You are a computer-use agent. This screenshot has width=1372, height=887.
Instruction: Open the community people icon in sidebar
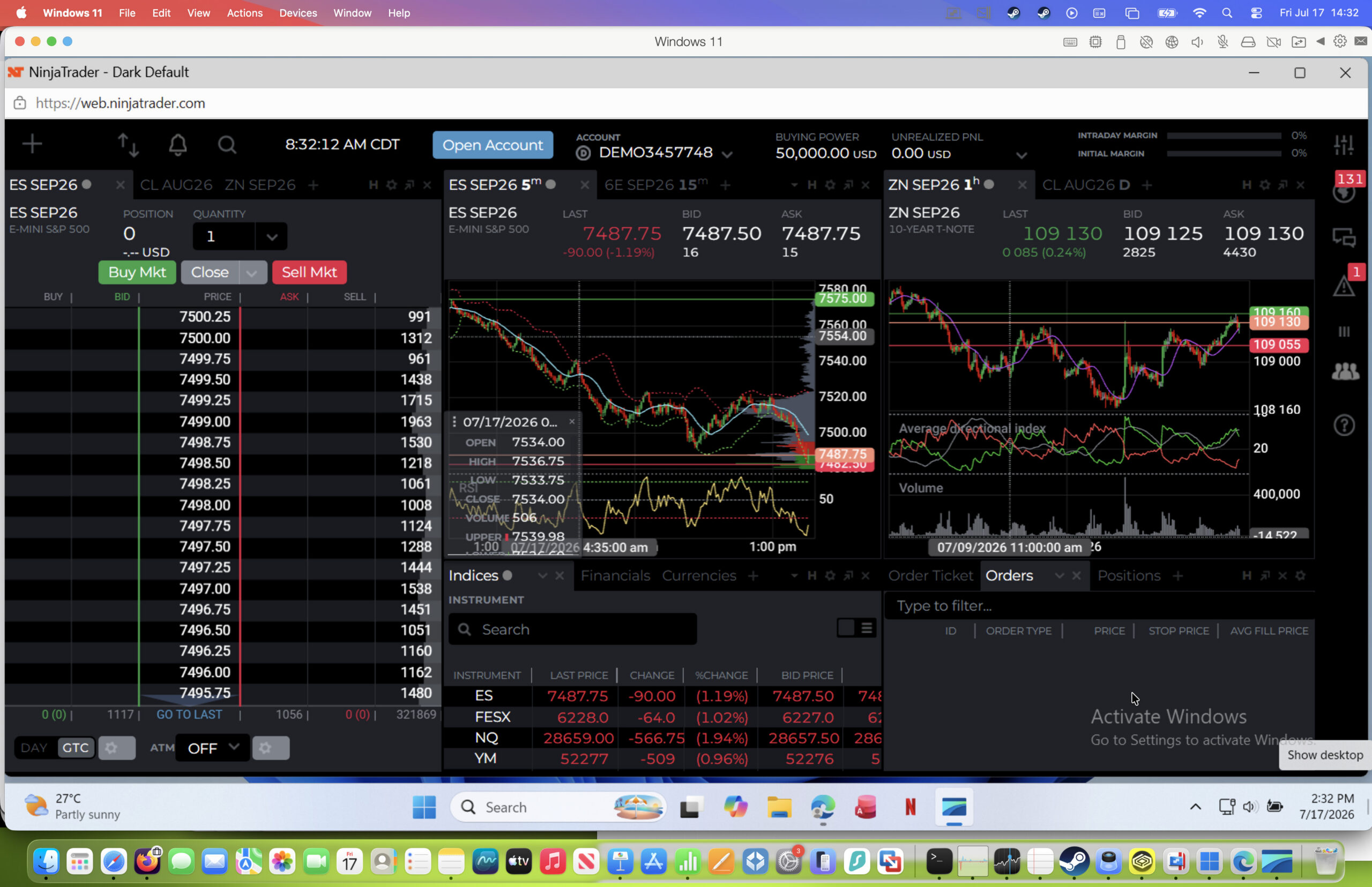(x=1346, y=371)
